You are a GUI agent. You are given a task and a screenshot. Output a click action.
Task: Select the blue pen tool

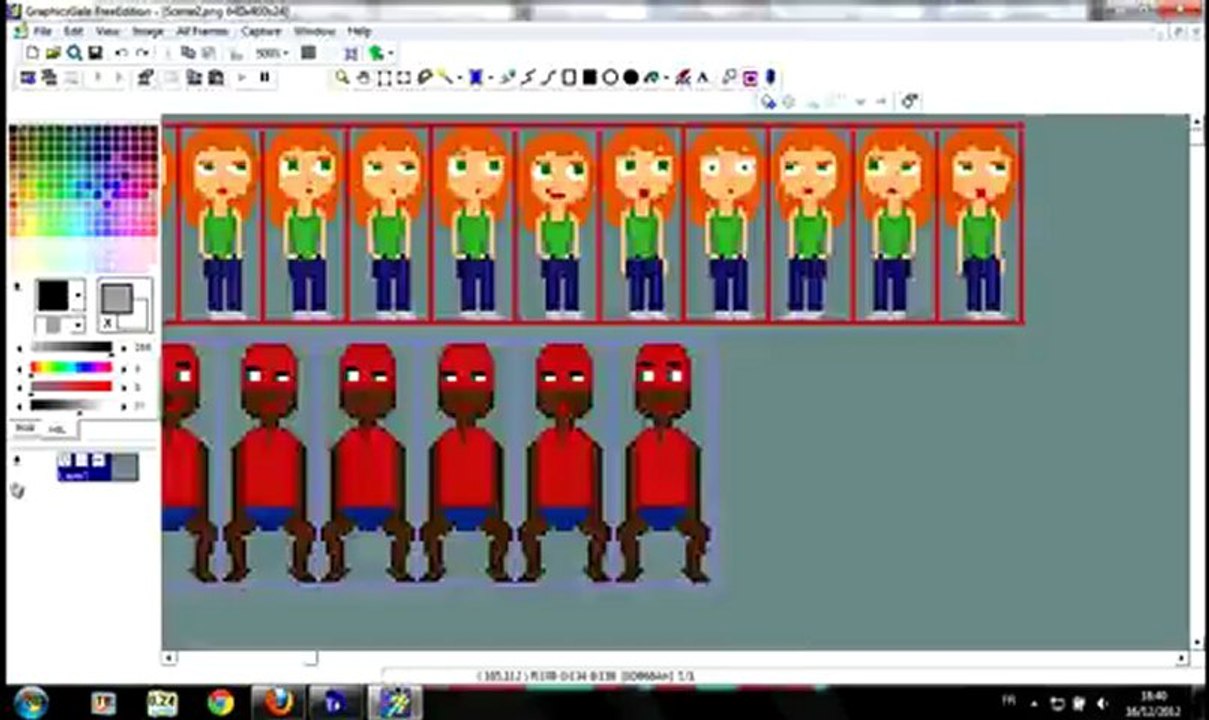coord(476,77)
